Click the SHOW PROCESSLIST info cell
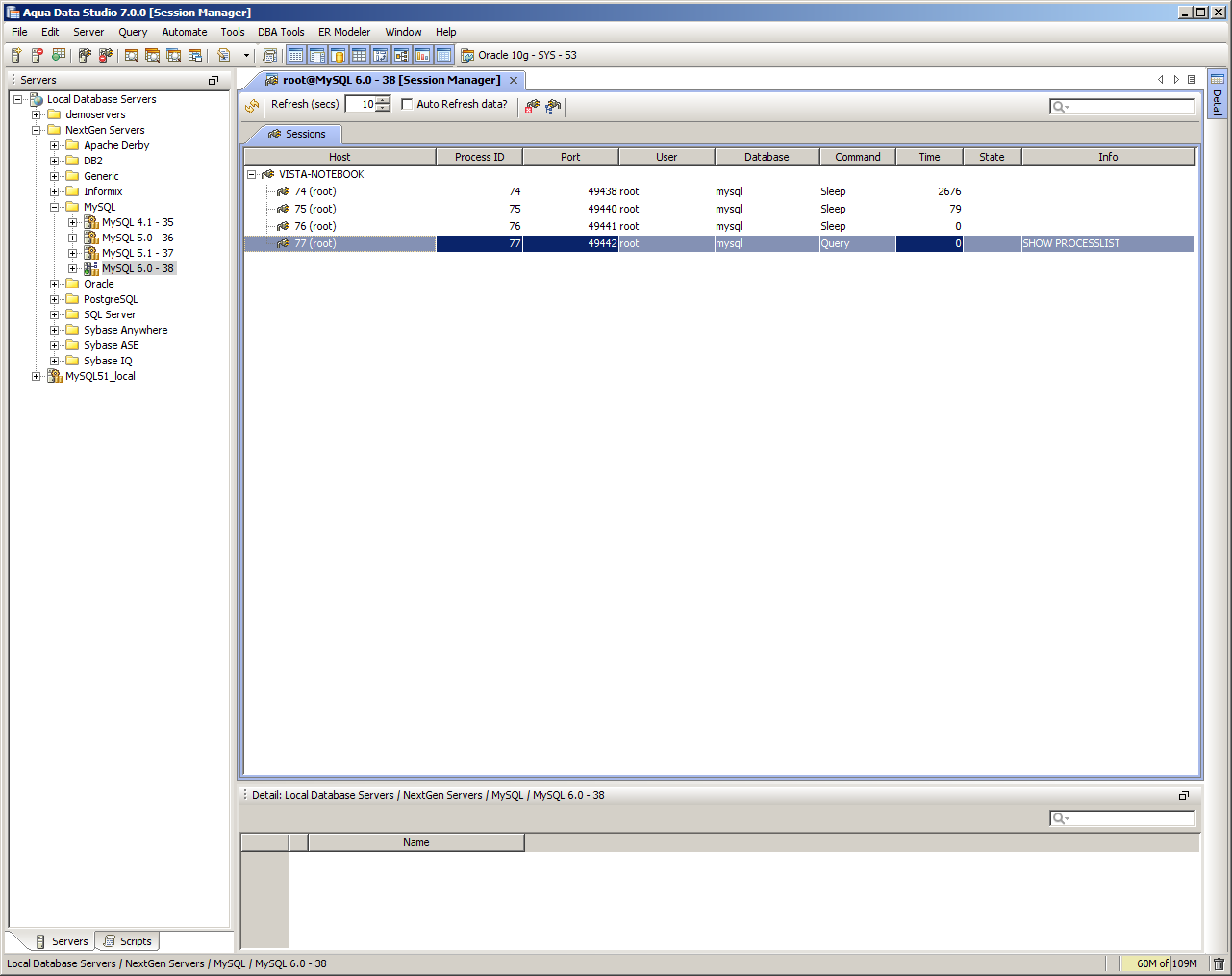Viewport: 1232px width, 976px height. [x=1107, y=243]
